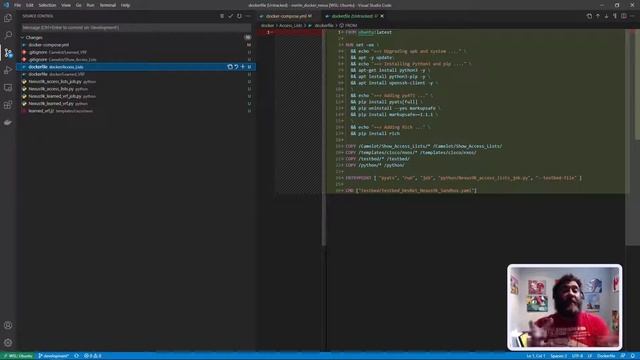The width and height of the screenshot is (640, 360).
Task: Click the VS Code logo in title bar
Action: (x=6, y=5)
